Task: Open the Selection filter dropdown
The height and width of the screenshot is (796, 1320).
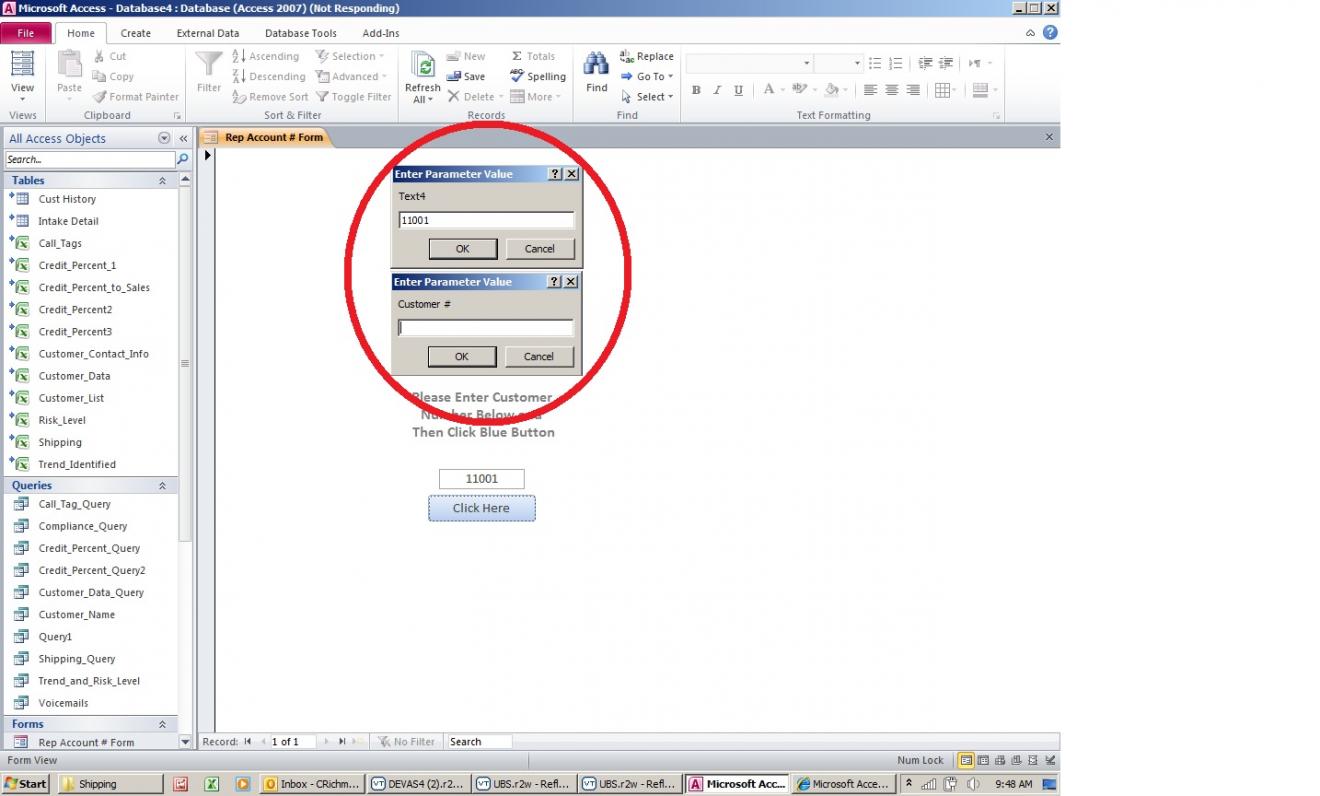Action: point(350,56)
